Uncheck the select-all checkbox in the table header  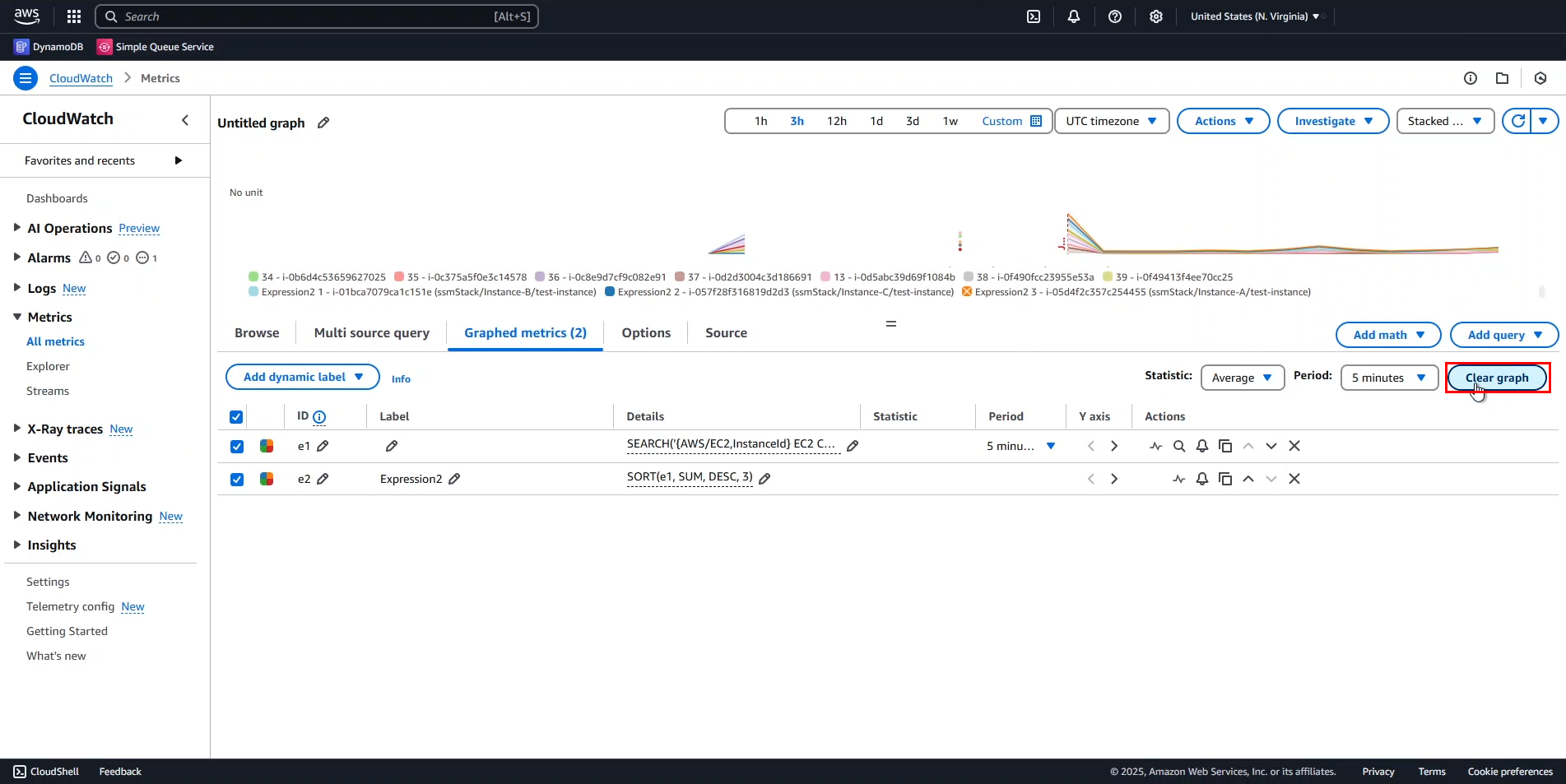pyautogui.click(x=235, y=416)
